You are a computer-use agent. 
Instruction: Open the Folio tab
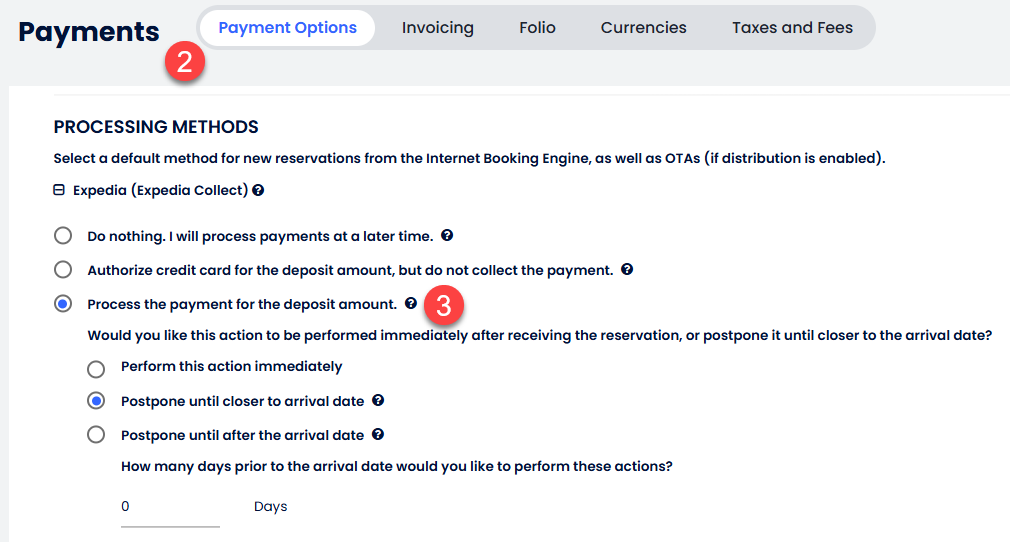(x=537, y=28)
